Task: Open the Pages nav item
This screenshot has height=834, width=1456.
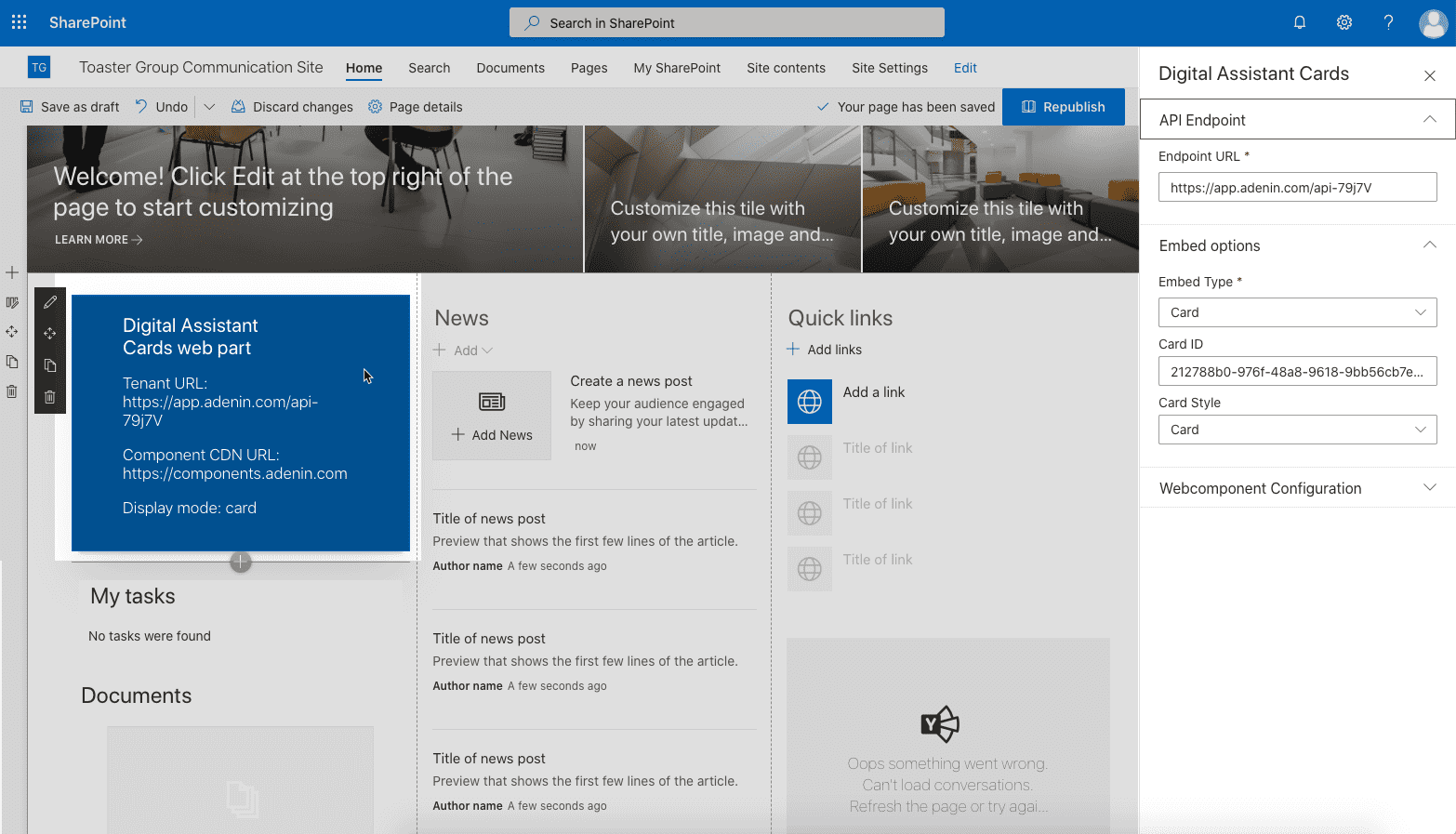Action: 589,68
